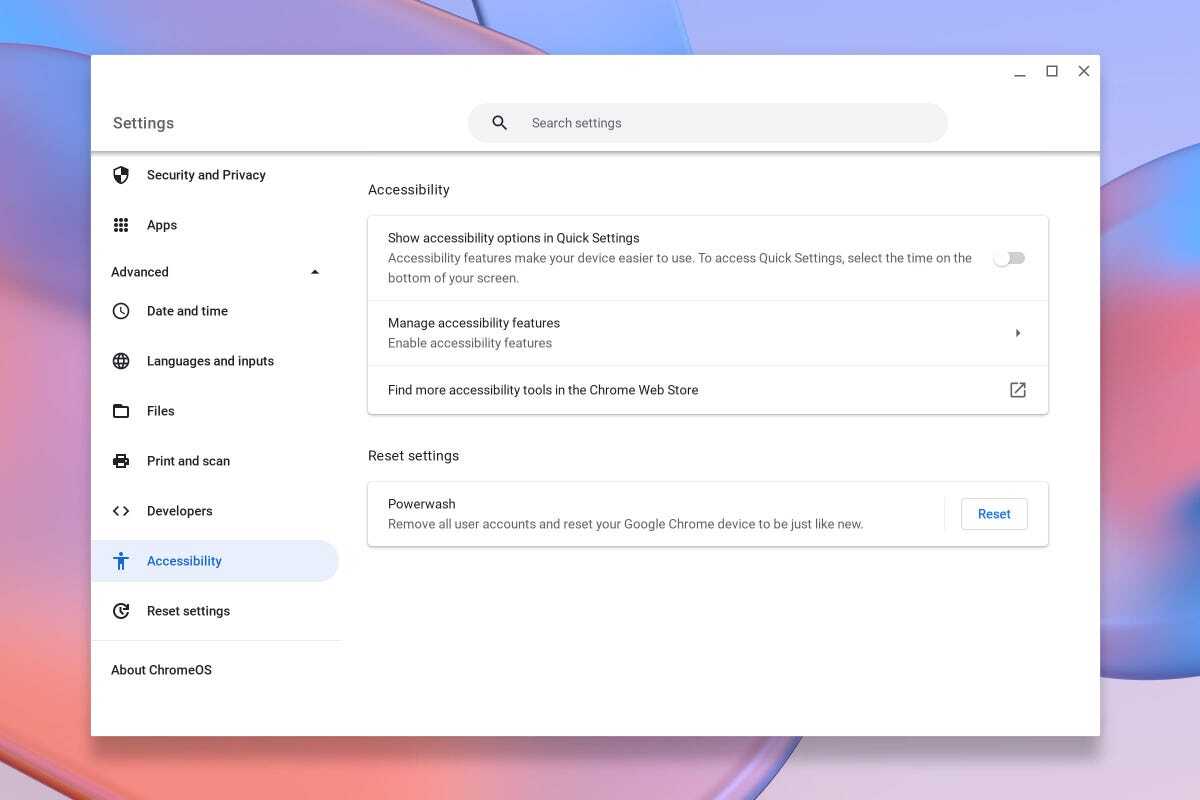Click the Print and scan printer icon
Viewport: 1200px width, 800px height.
121,461
